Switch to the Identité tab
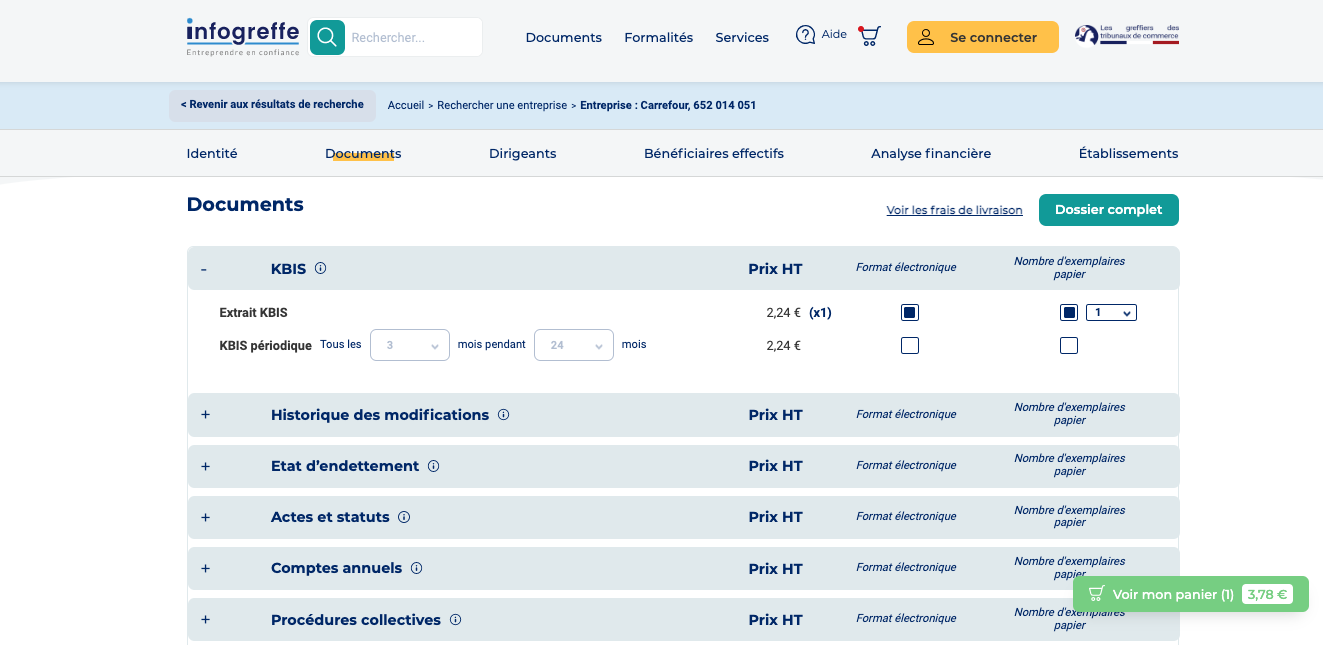Screen dimensions: 1323x645 (212, 153)
